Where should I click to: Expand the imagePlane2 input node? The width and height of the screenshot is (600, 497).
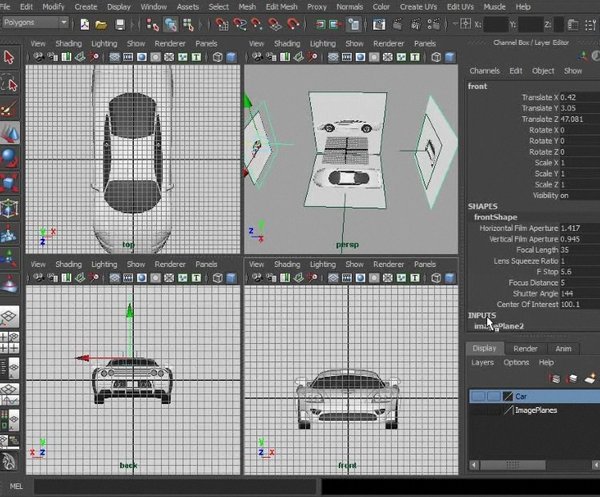(x=498, y=326)
